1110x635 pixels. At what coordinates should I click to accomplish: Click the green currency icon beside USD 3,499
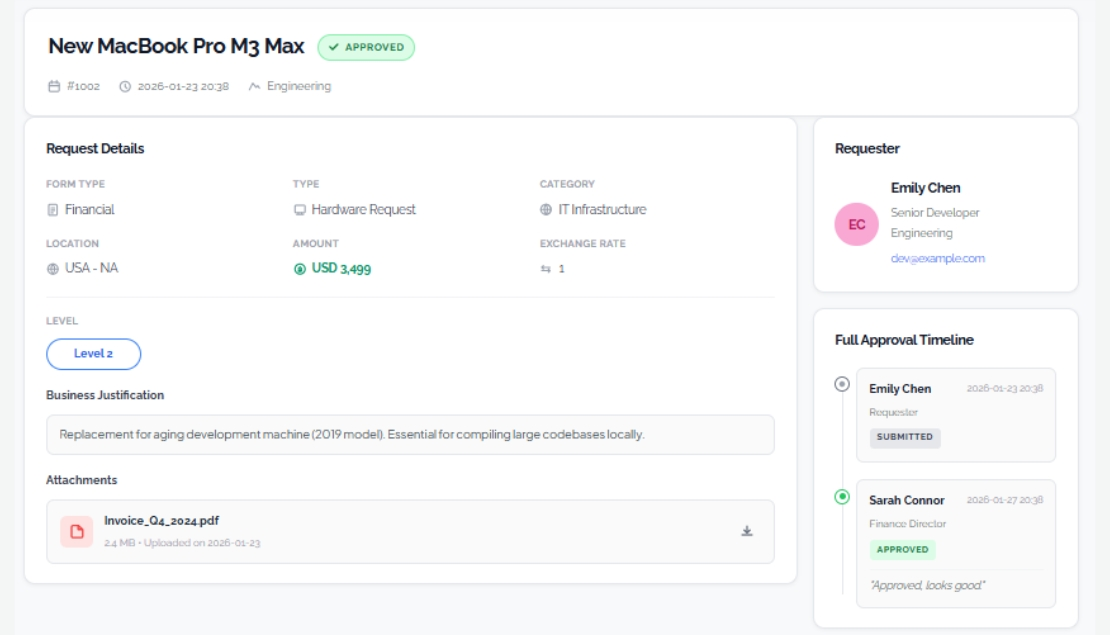point(299,269)
